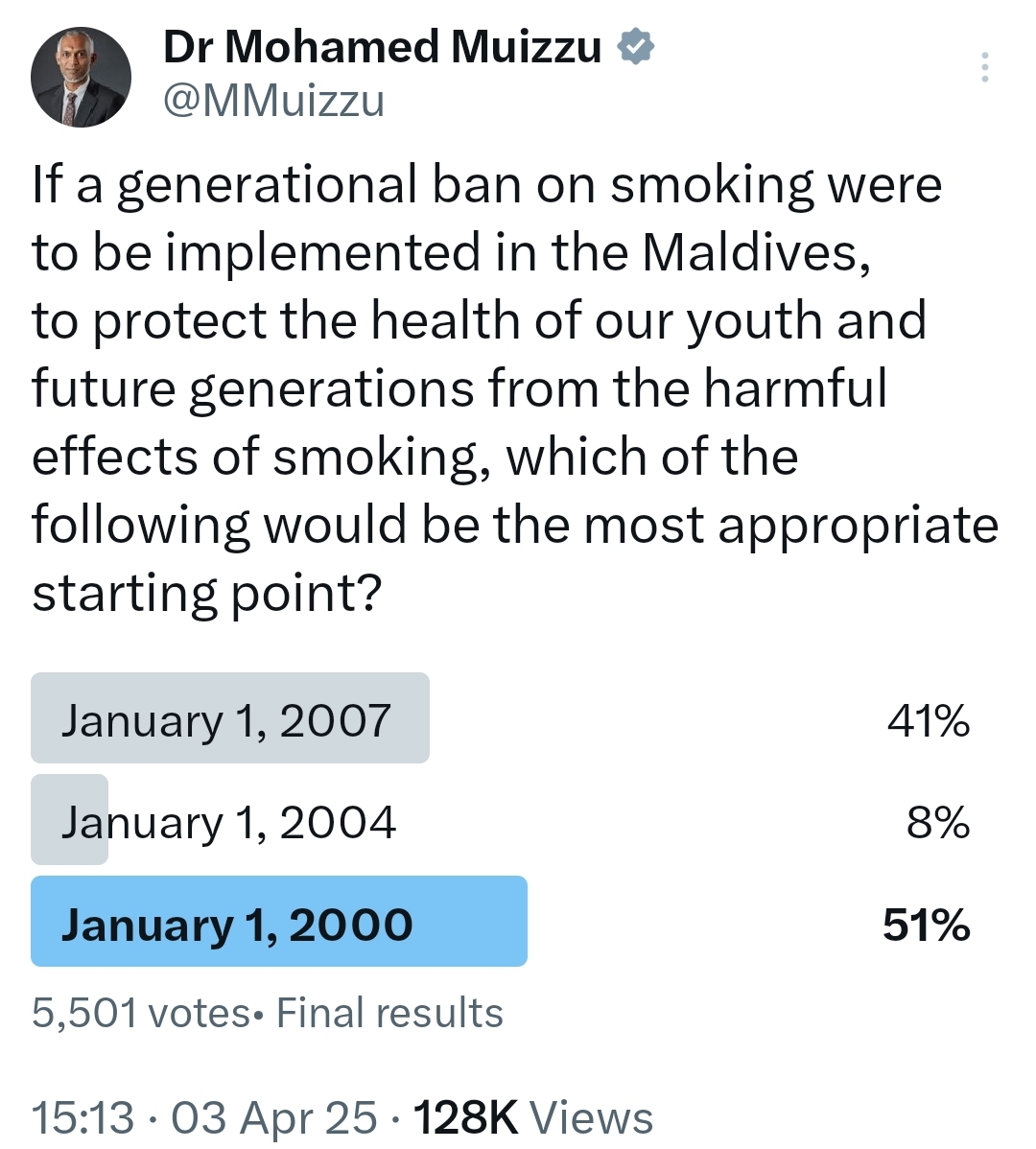Image resolution: width=1036 pixels, height=1149 pixels.
Task: Click the word Views after 128K
Action: click(591, 1118)
